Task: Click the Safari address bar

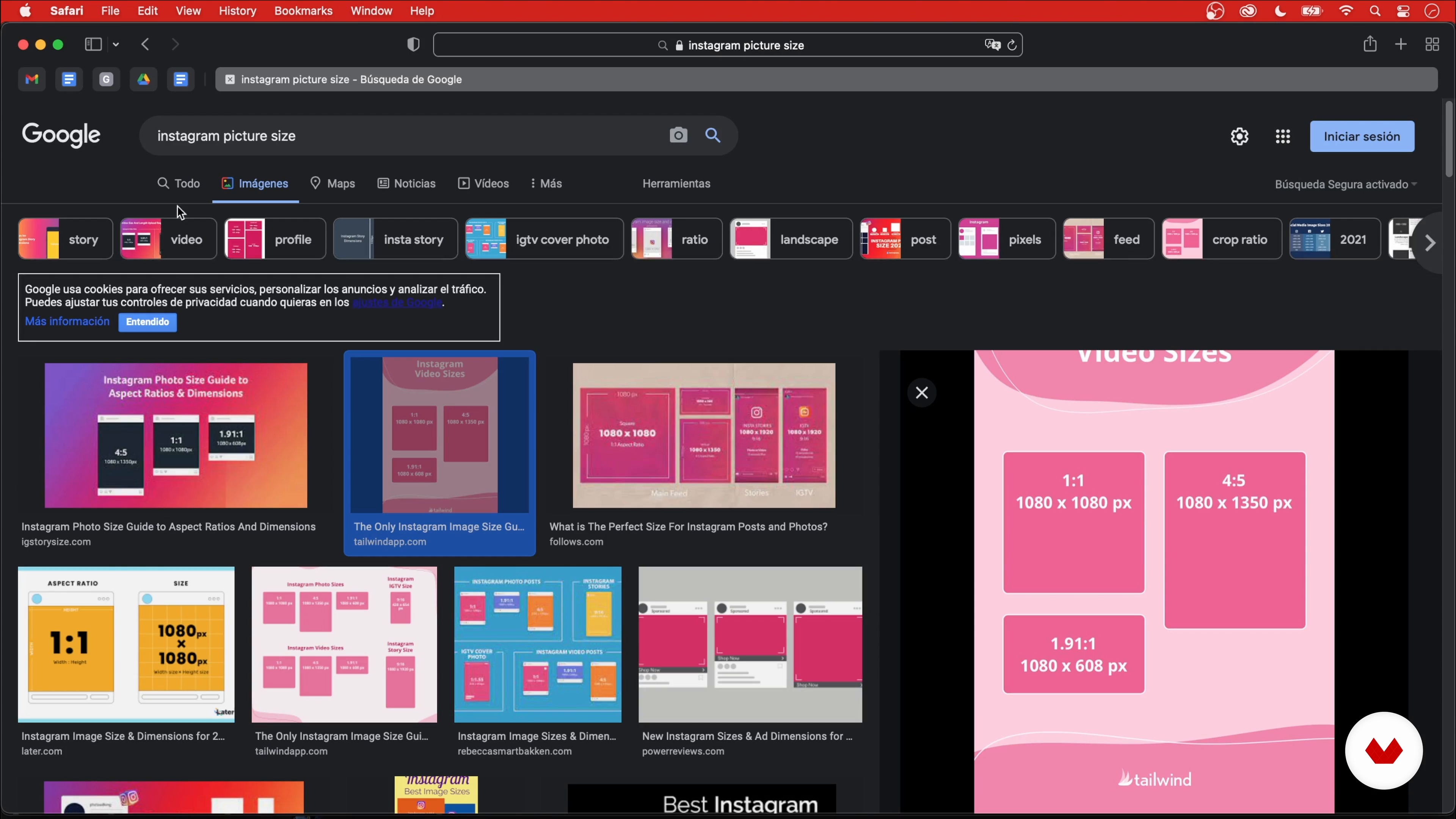Action: tap(728, 45)
